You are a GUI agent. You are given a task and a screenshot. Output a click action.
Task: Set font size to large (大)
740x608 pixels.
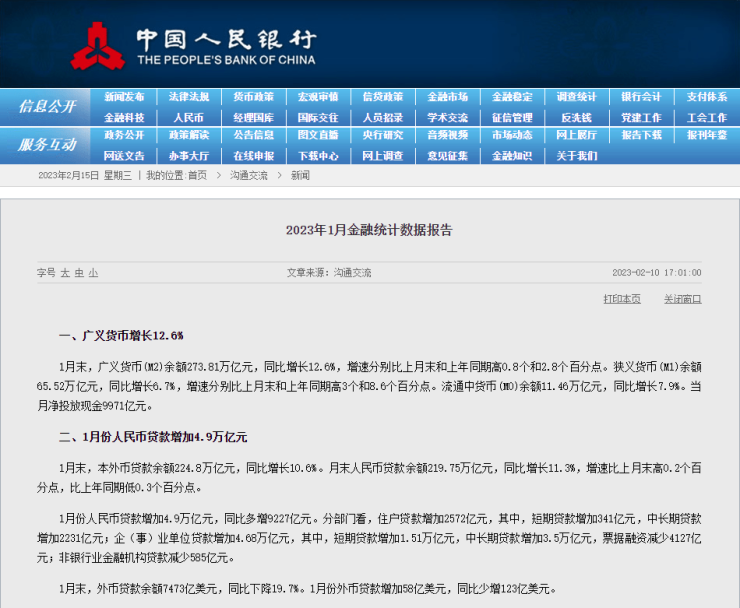pos(65,272)
